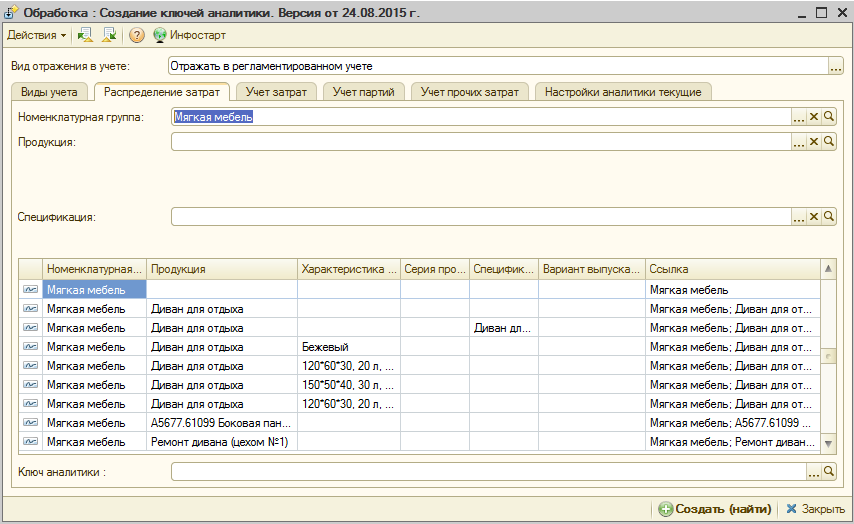Click the row icon of the 150*50*40 row
The image size is (854, 524).
(x=30, y=385)
